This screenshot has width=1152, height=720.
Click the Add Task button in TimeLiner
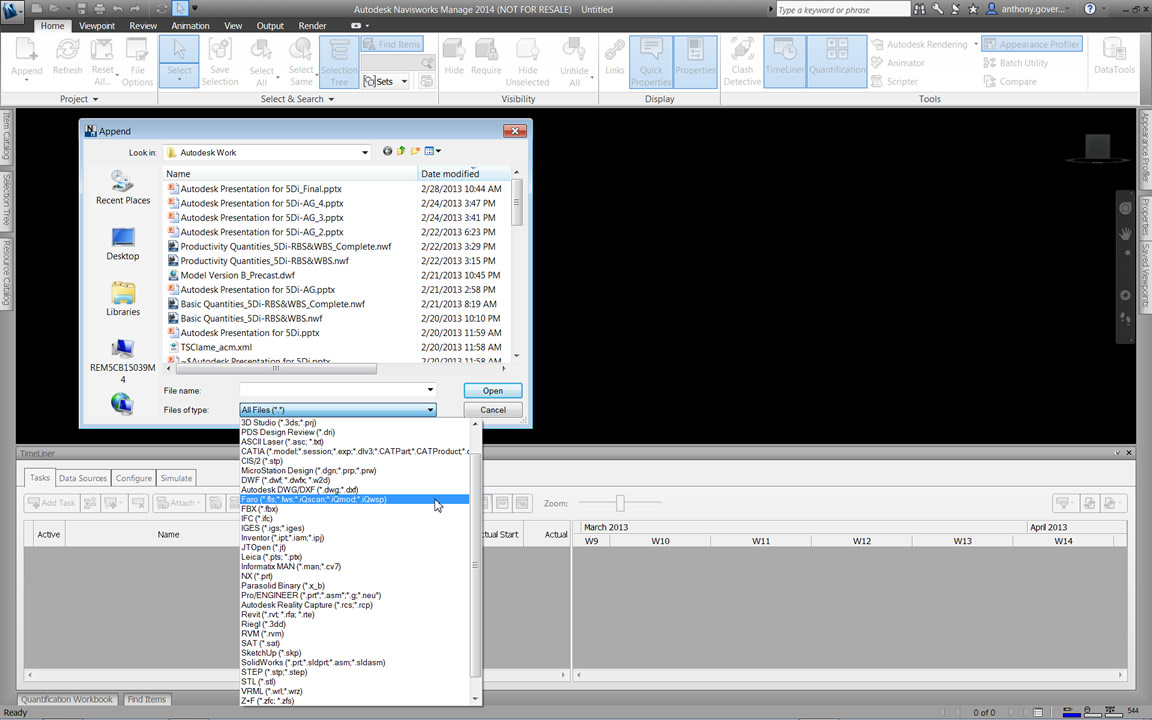(x=51, y=503)
